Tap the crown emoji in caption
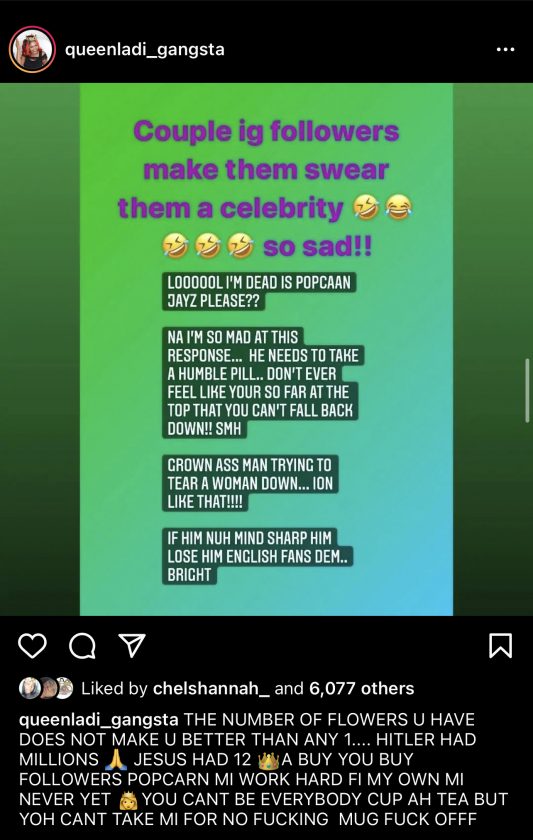Viewport: 533px width, 840px height. pyautogui.click(x=269, y=760)
